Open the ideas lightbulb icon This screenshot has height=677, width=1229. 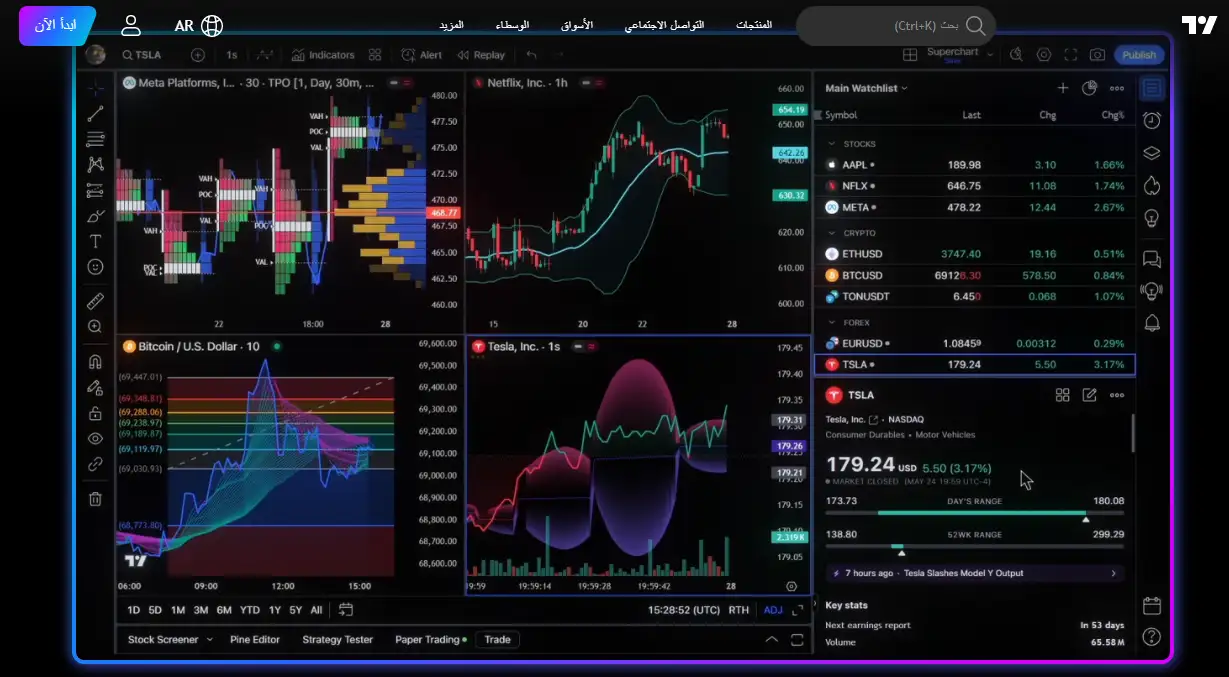tap(1152, 217)
